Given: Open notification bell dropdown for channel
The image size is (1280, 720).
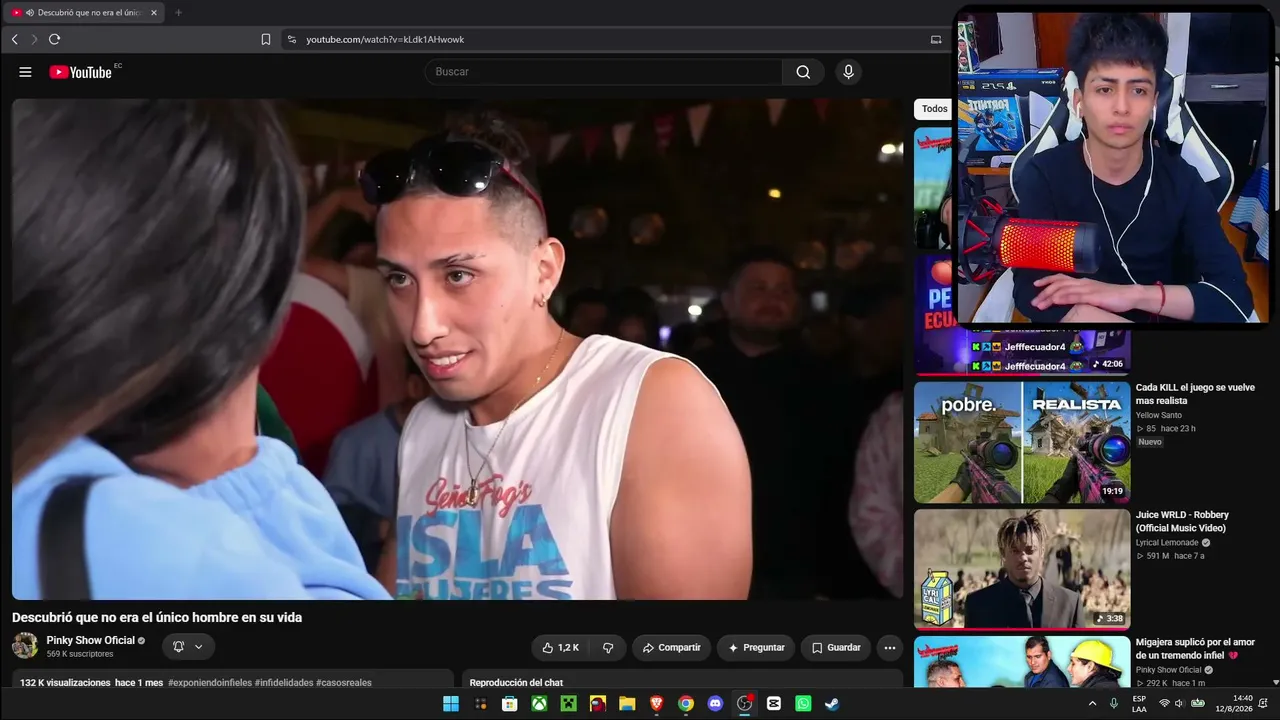Looking at the screenshot, I should coord(187,647).
